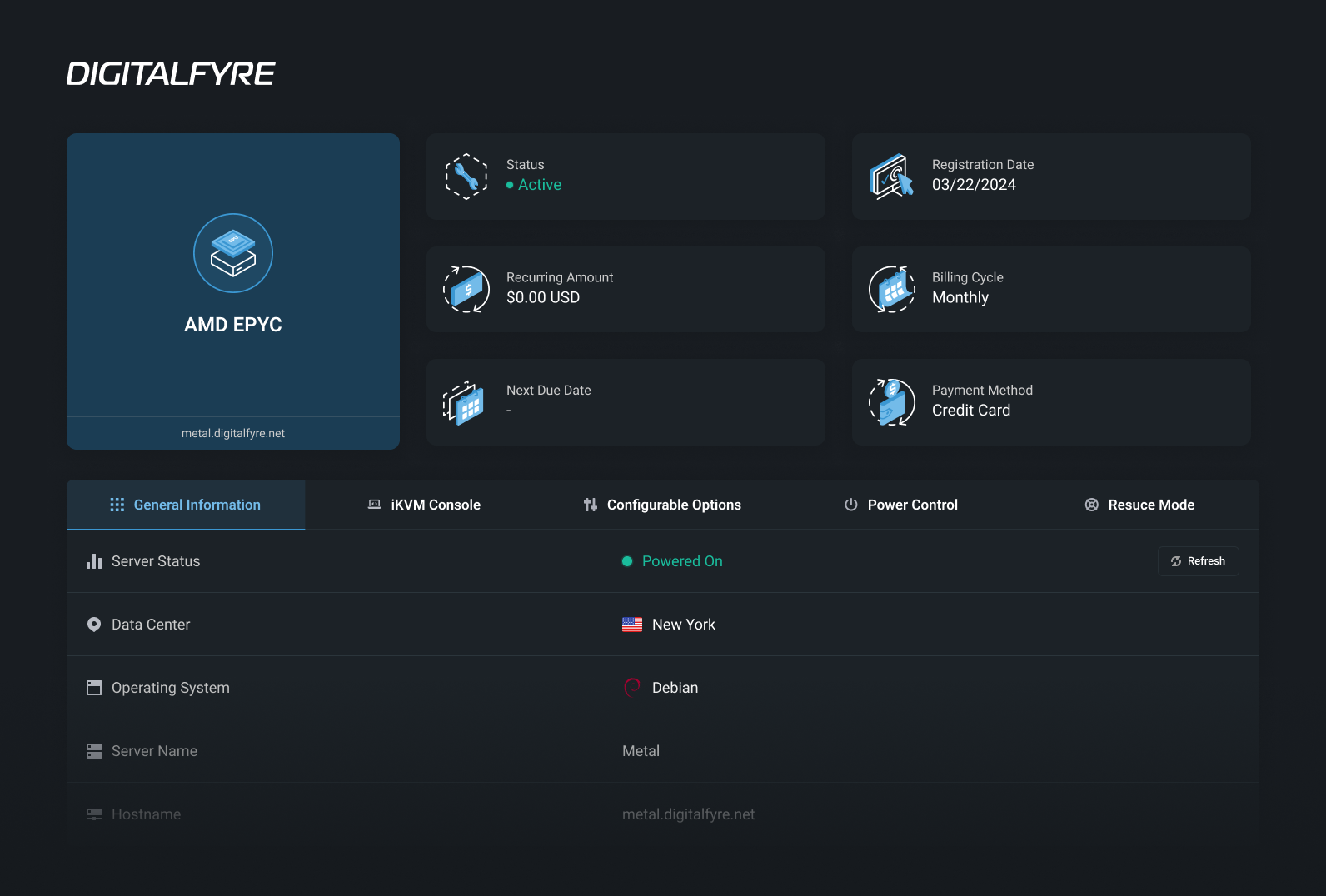Image resolution: width=1326 pixels, height=896 pixels.
Task: Click the metal.digitalfyre.net label under AMD EPYC
Action: [x=233, y=433]
